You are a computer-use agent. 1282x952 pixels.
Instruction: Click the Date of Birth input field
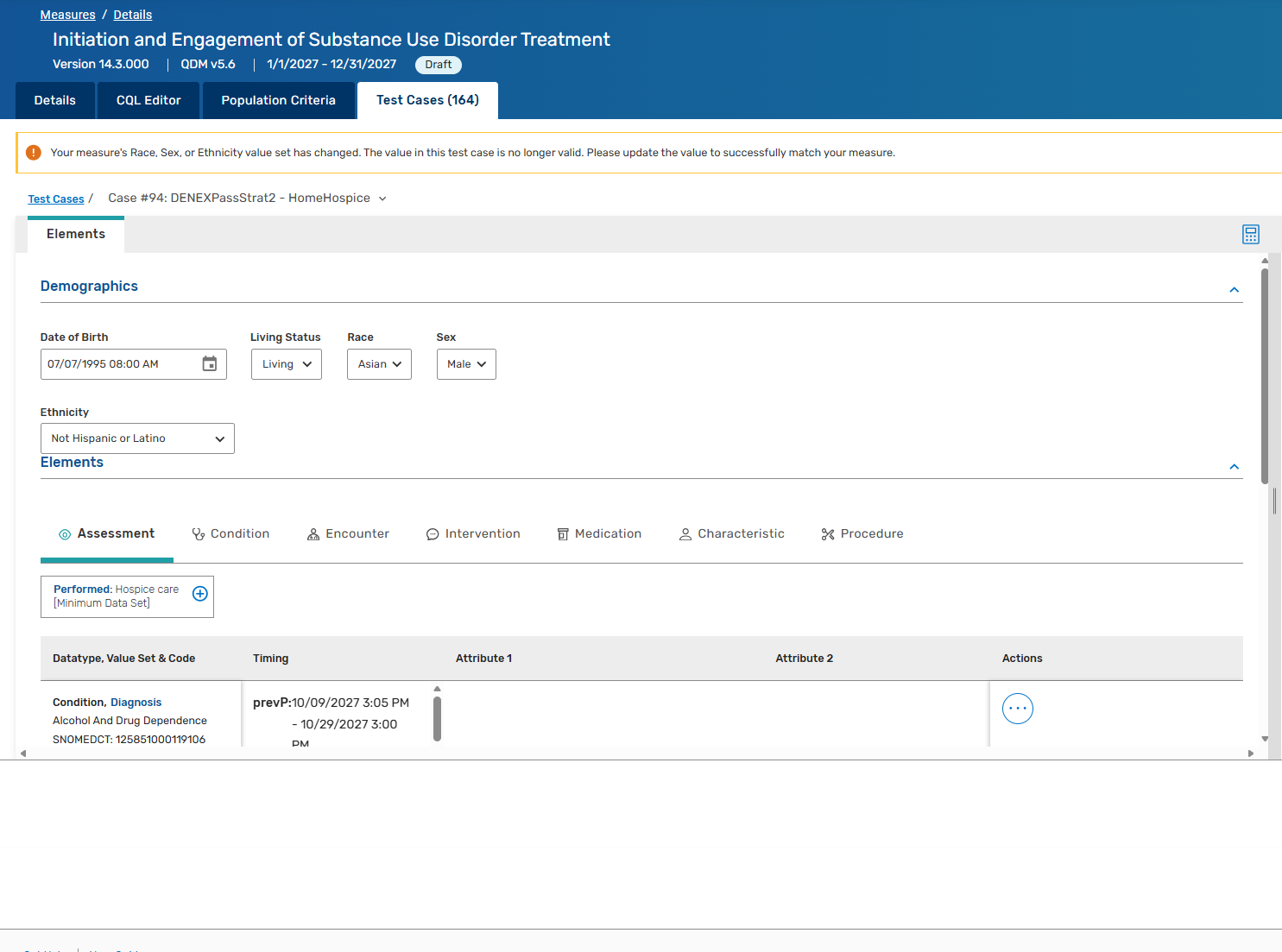pyautogui.click(x=117, y=364)
